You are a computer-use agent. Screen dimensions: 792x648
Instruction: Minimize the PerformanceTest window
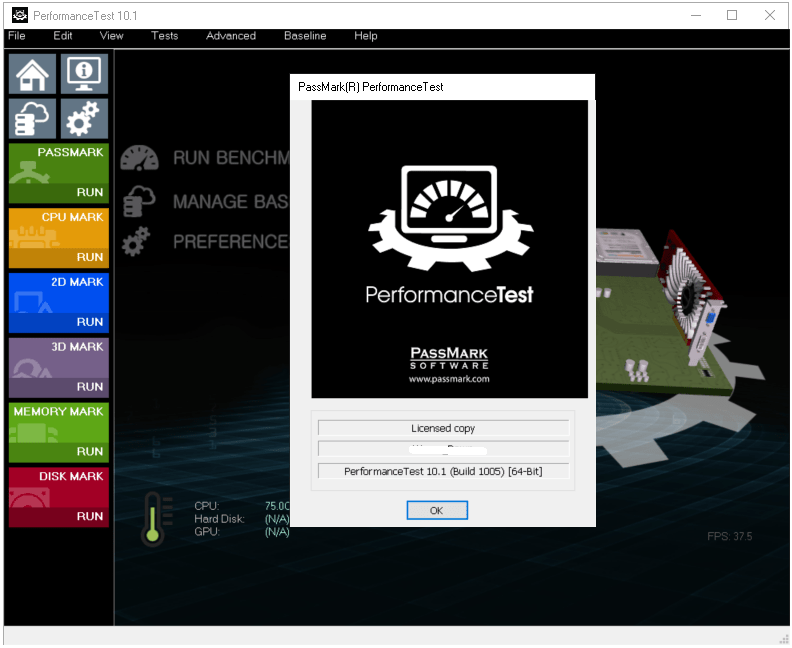point(696,16)
